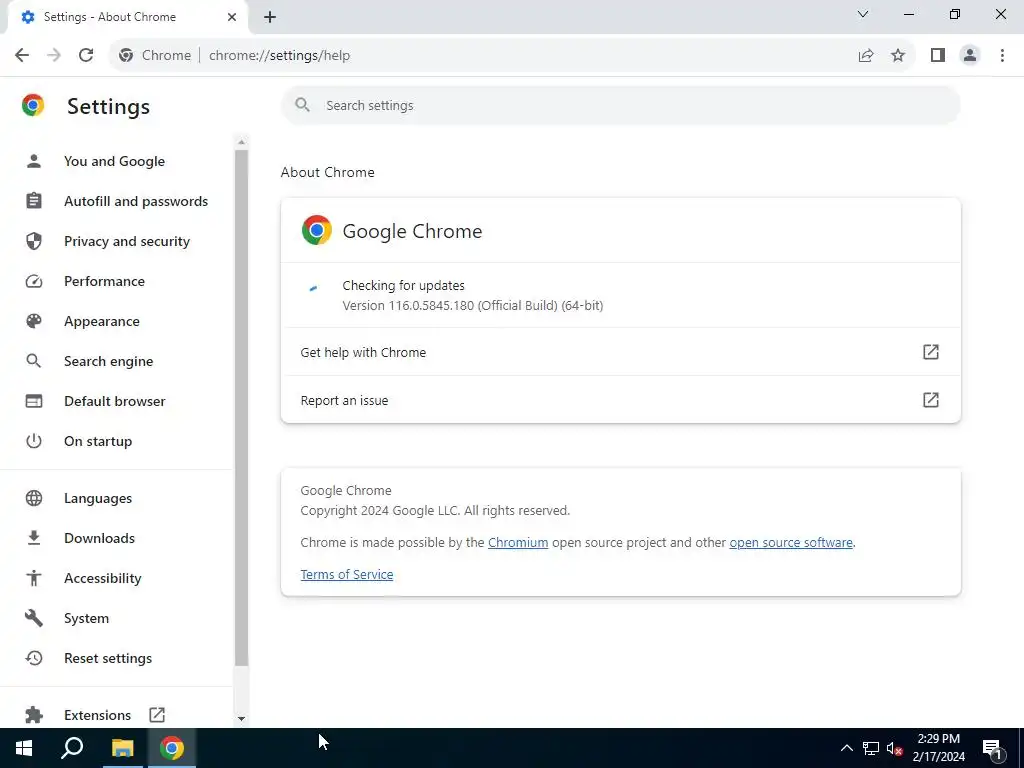Click the Google Chrome logo in About card
This screenshot has height=768, width=1024.
(x=317, y=231)
